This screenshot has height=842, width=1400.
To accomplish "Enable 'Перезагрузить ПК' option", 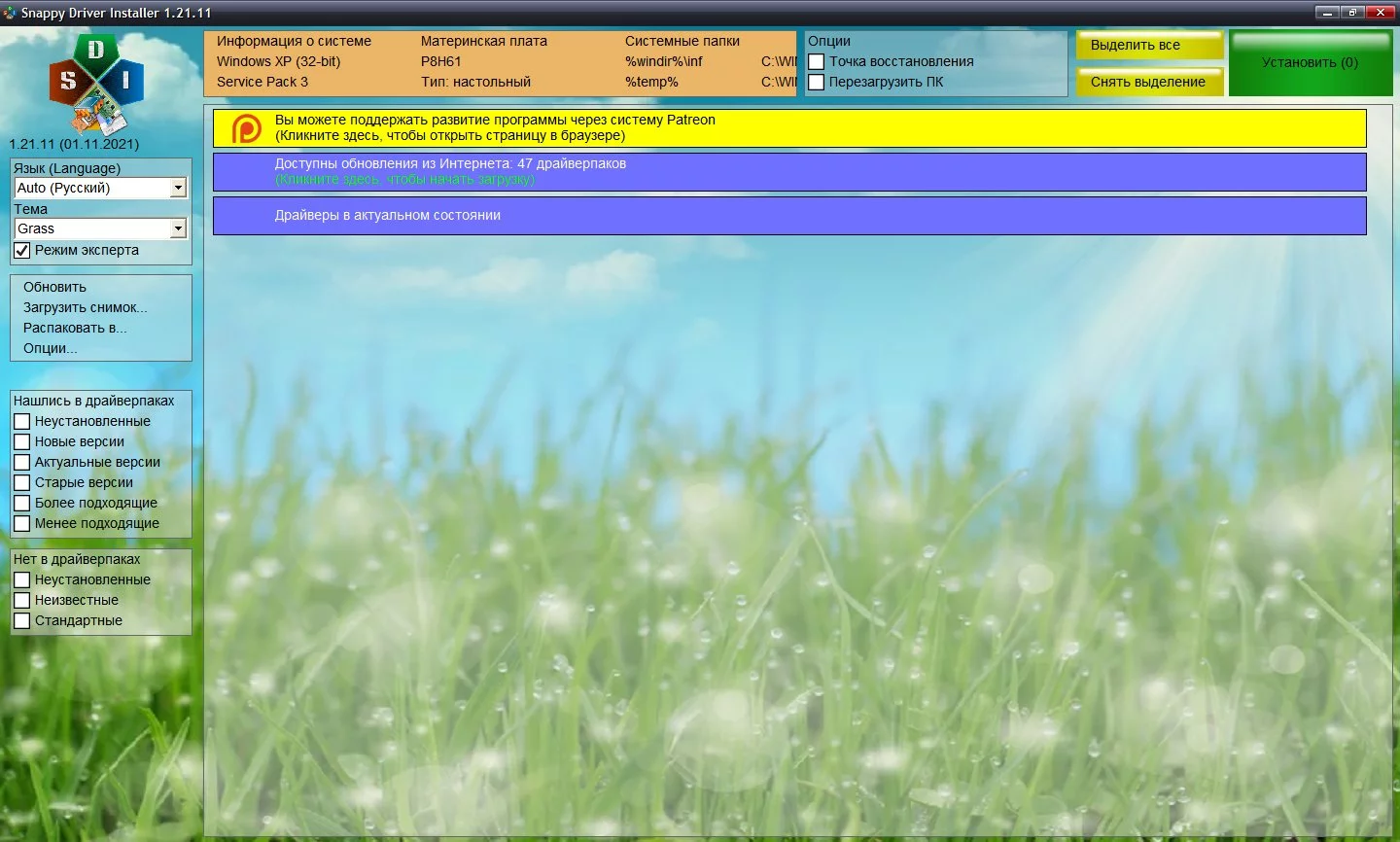I will [817, 83].
